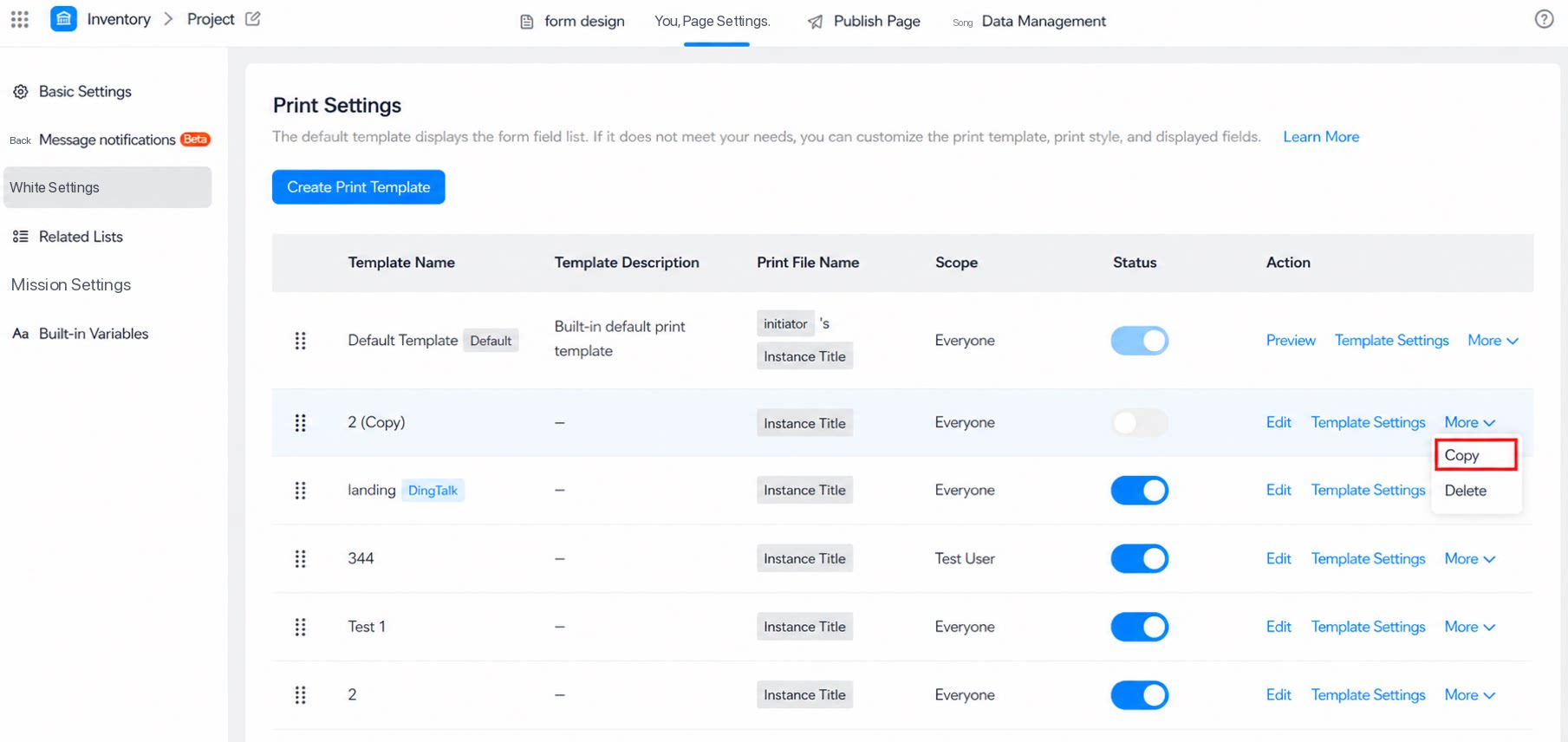The width and height of the screenshot is (1568, 742).
Task: Expand More dropdown for Default Template
Action: 1493,341
